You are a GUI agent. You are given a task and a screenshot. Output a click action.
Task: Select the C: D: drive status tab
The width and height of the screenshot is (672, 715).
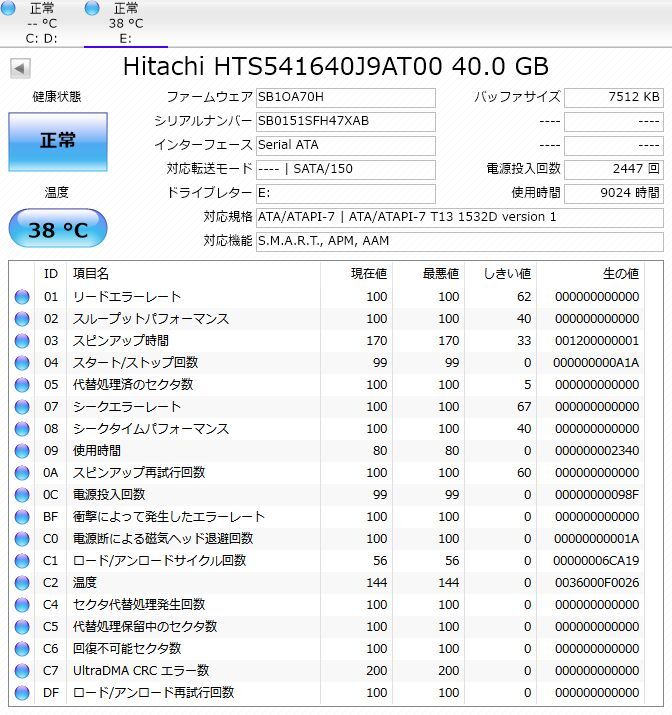[x=41, y=23]
